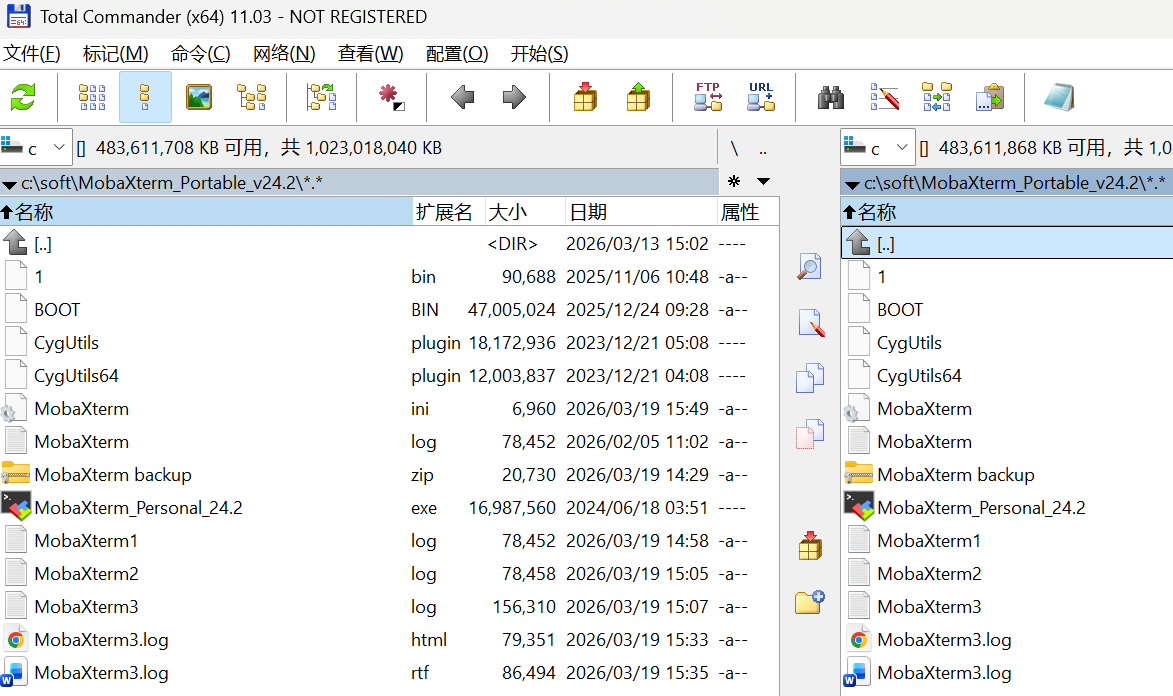This screenshot has width=1173, height=696.
Task: Expand right panel path history arrow
Action: pyautogui.click(x=851, y=184)
